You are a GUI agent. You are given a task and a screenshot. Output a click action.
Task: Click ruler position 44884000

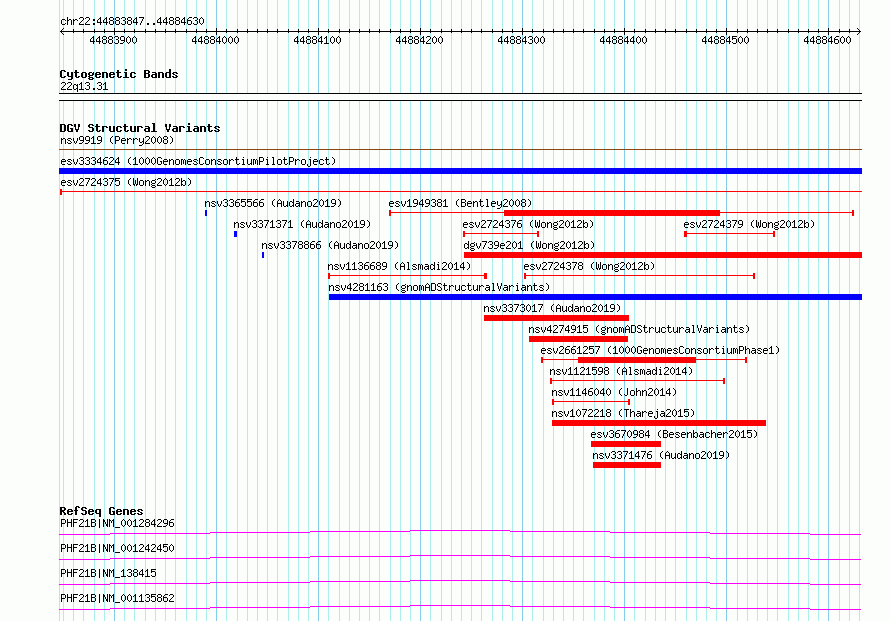click(x=216, y=40)
